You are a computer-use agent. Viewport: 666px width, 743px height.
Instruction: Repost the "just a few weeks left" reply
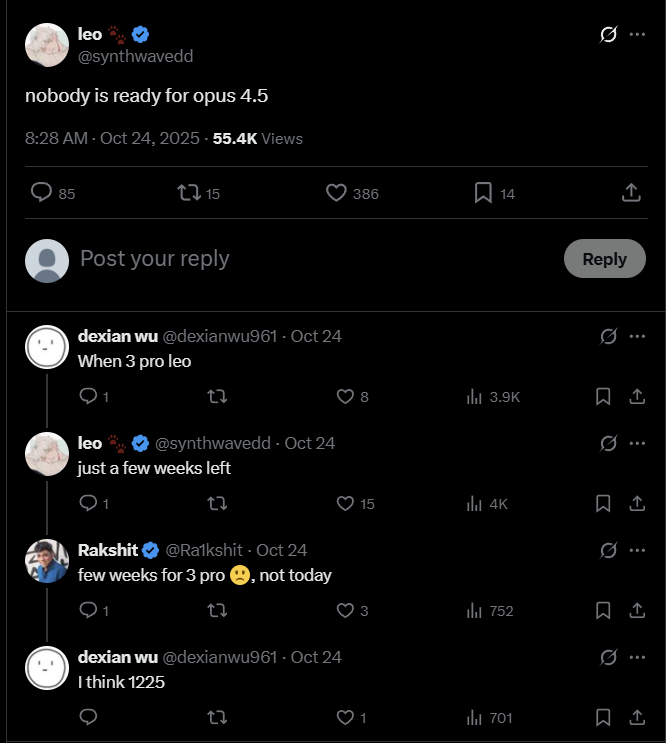click(x=216, y=504)
